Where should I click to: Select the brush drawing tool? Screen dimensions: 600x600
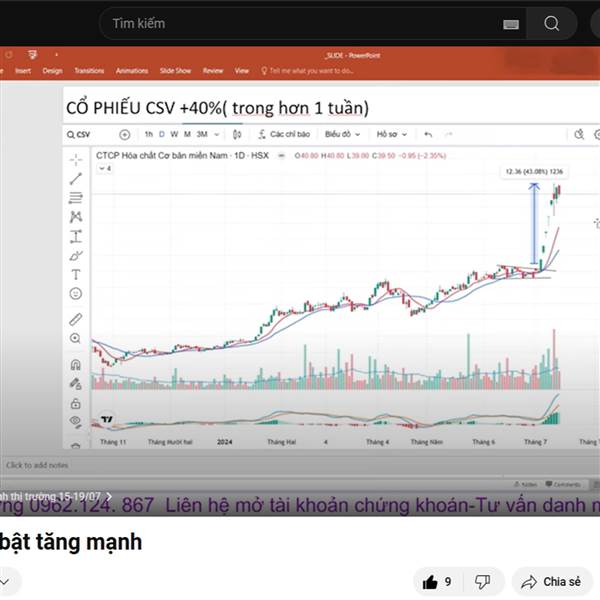click(76, 256)
